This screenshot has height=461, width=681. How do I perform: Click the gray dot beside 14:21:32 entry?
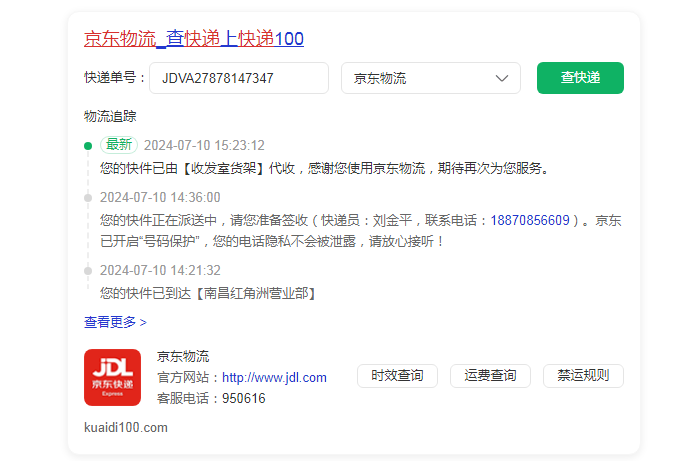pos(88,271)
